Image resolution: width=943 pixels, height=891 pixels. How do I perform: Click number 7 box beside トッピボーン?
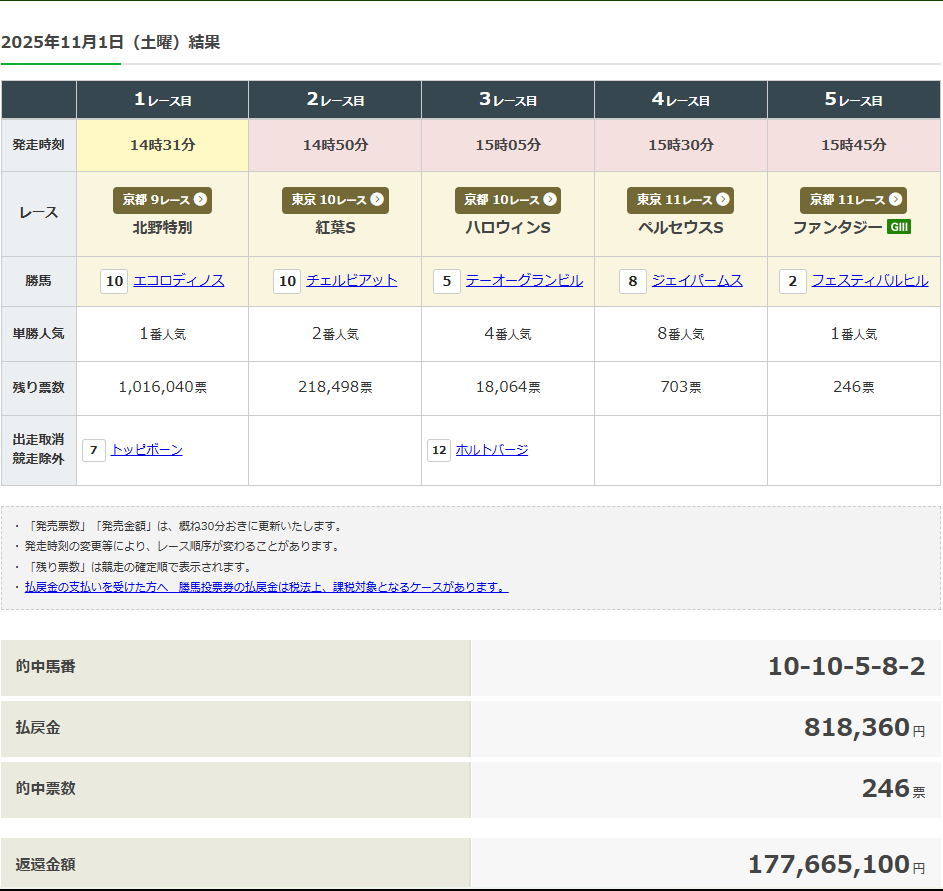point(94,451)
